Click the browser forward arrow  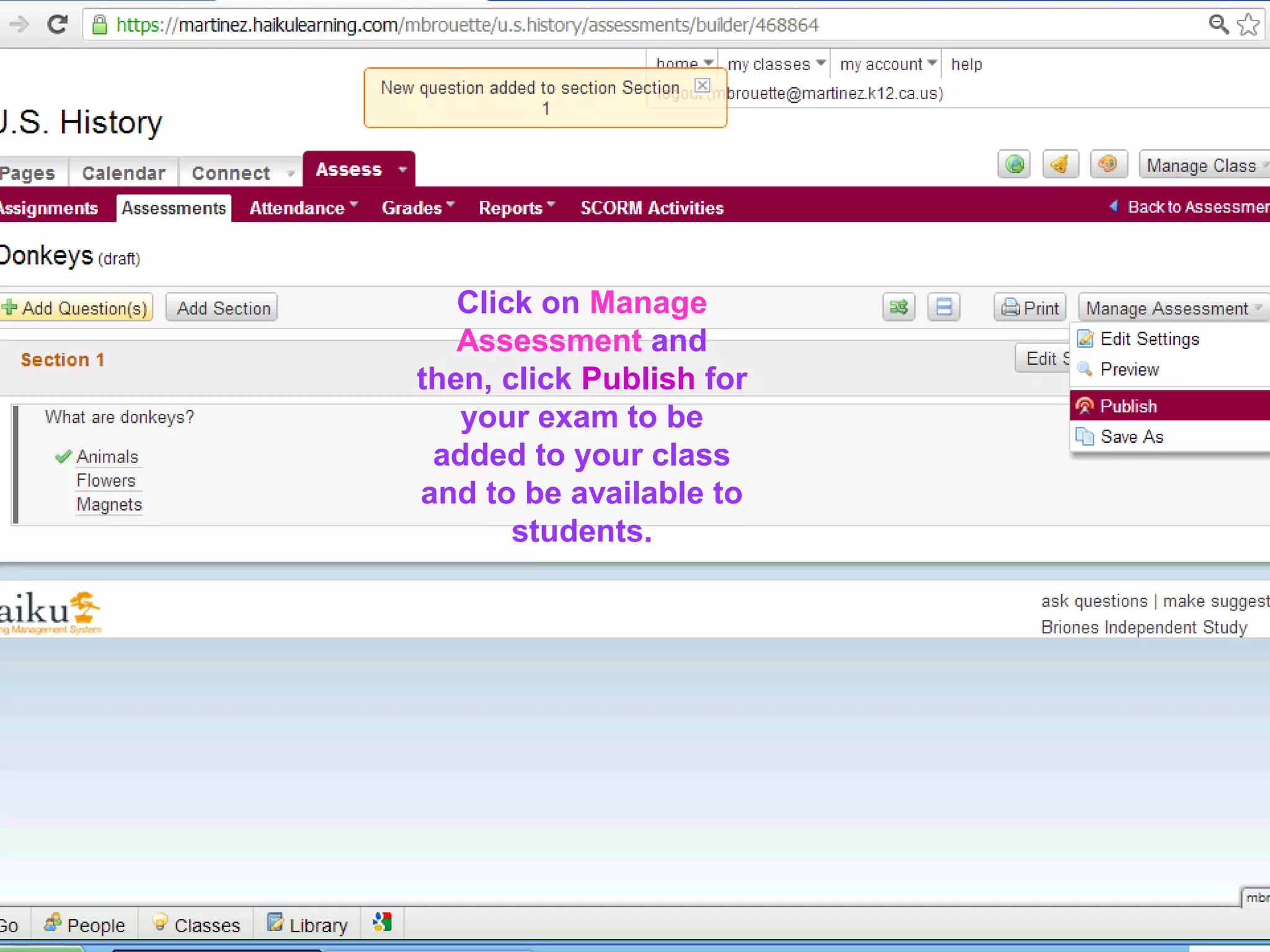19,25
